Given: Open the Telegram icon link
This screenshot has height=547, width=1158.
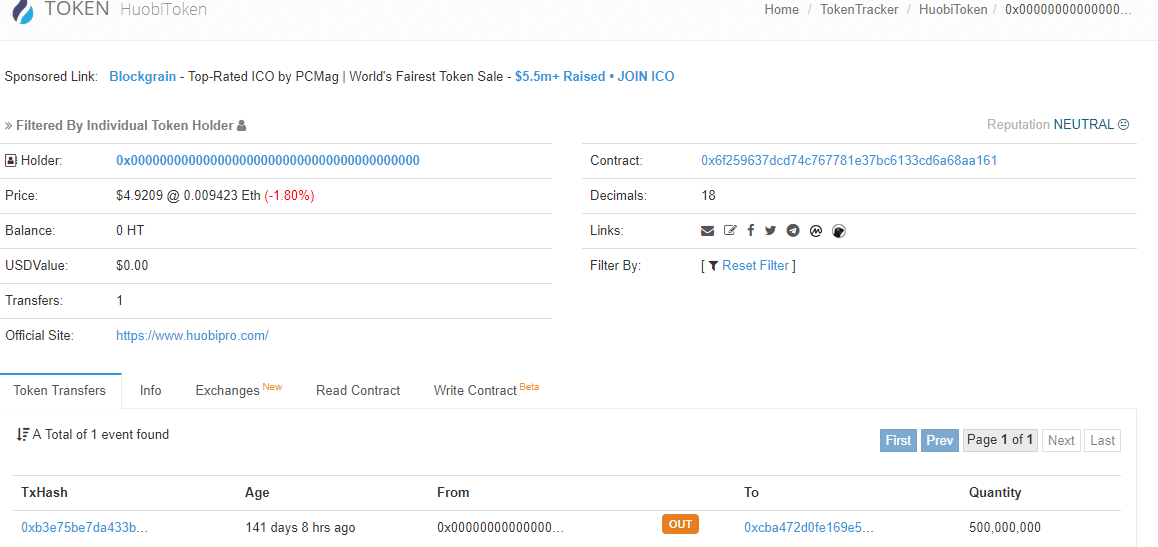Looking at the screenshot, I should click(x=793, y=230).
